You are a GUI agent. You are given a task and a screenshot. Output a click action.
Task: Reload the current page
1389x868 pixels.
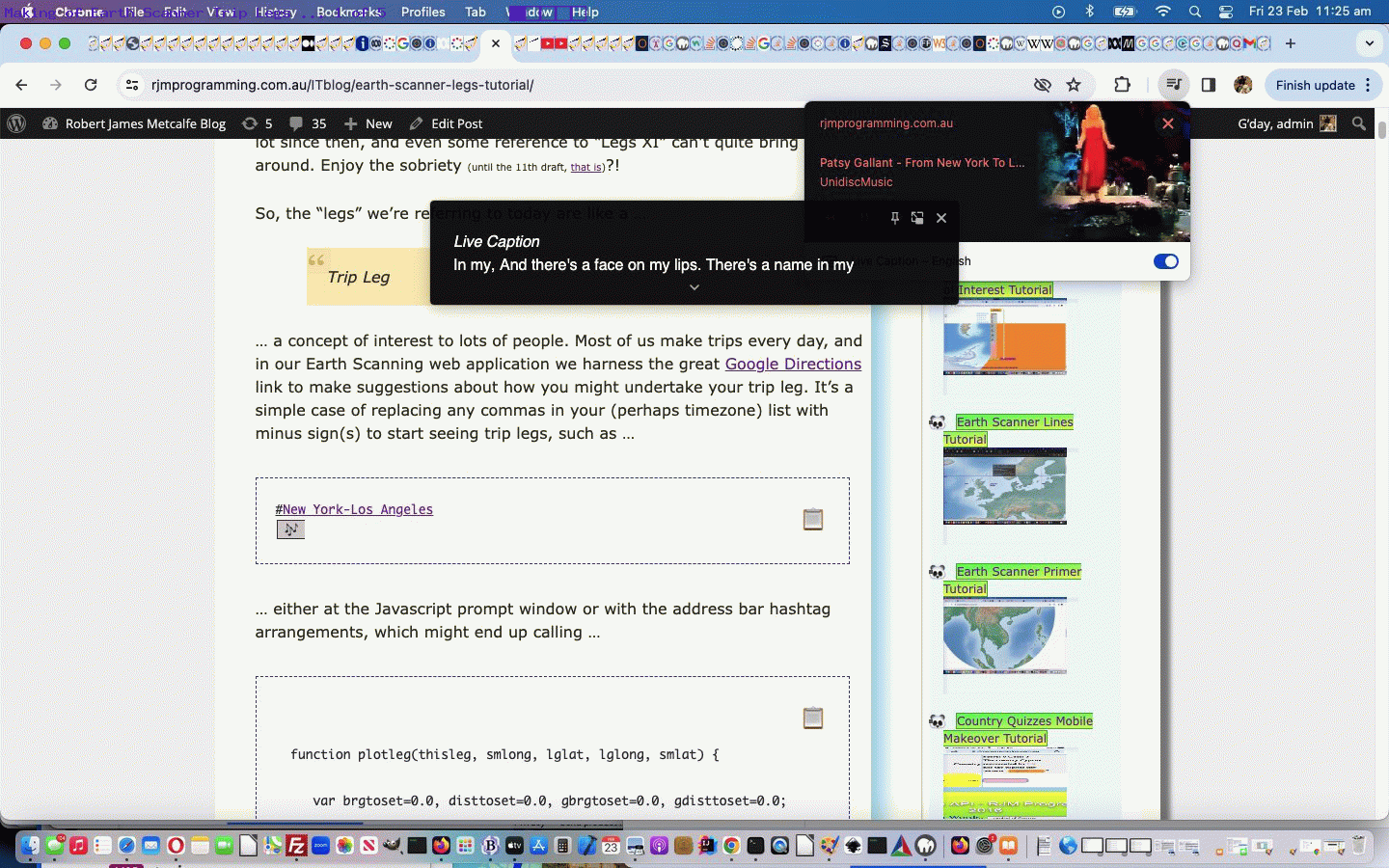click(91, 85)
